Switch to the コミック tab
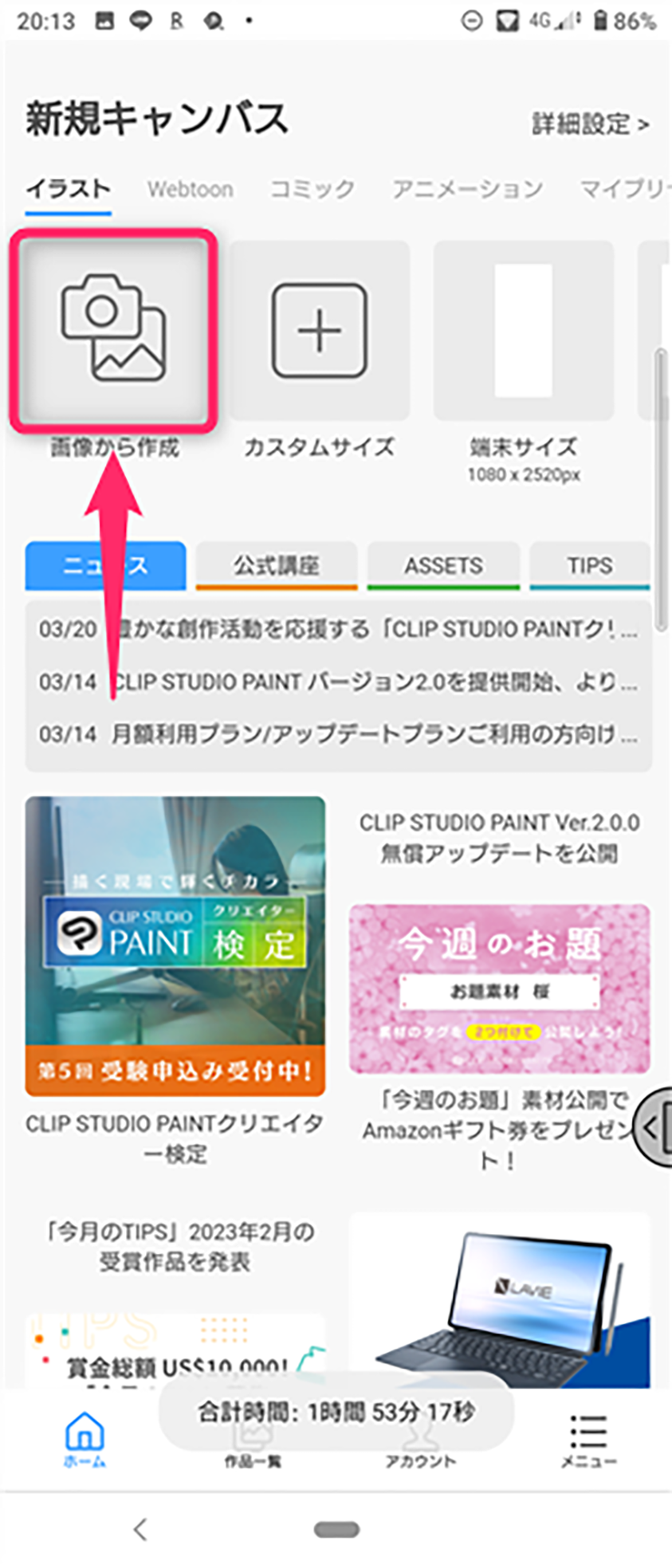672x1568 pixels. pyautogui.click(x=312, y=190)
